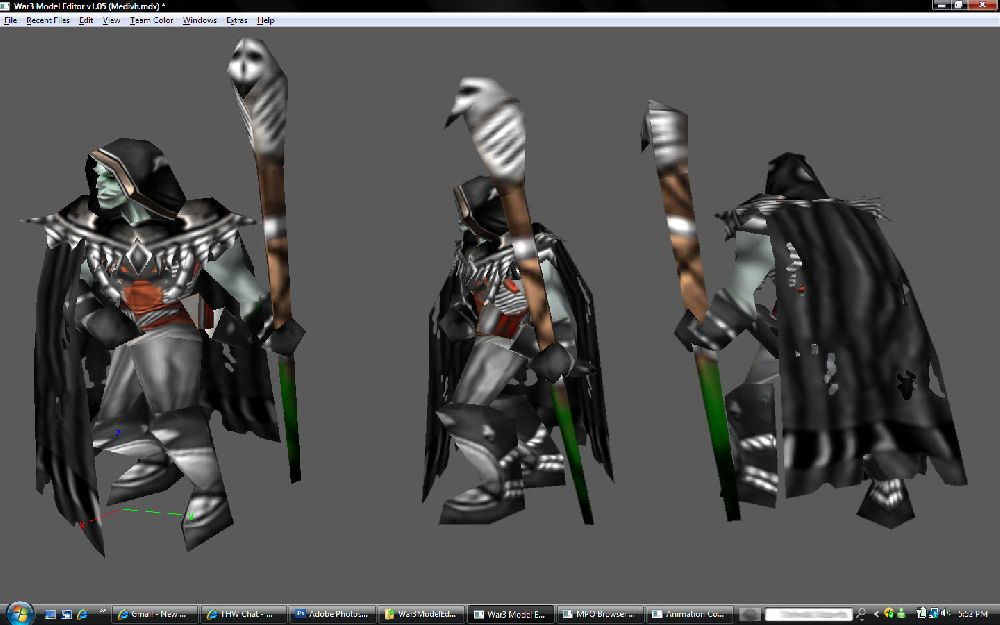Viewport: 1000px width, 625px height.
Task: Open the File menu
Action: click(x=10, y=20)
